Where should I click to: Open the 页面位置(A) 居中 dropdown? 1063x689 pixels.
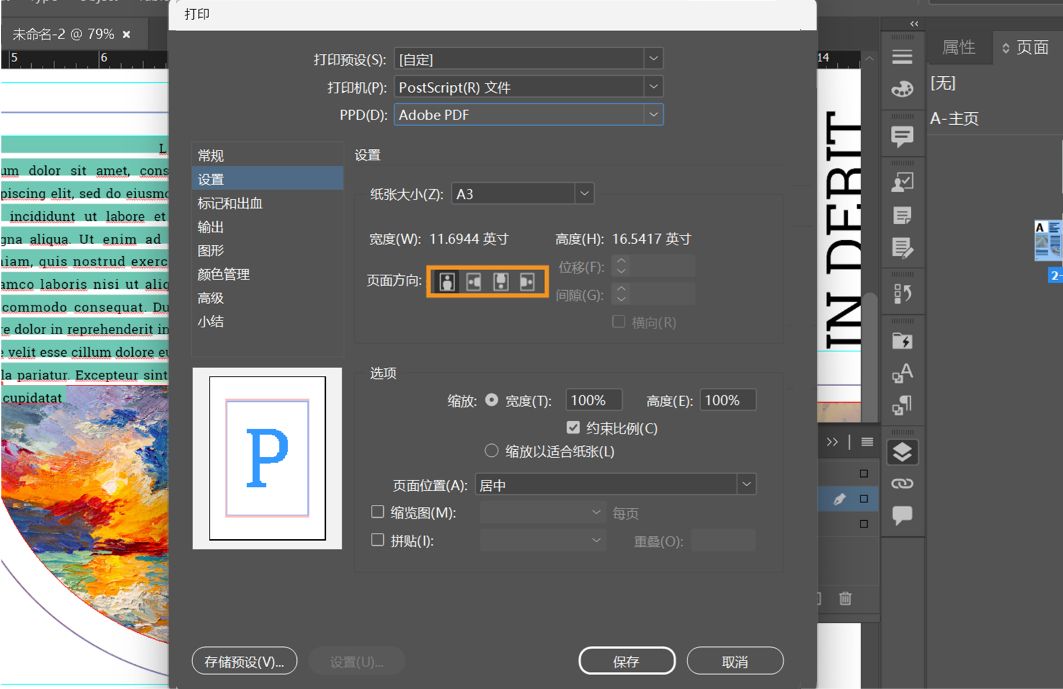point(616,485)
